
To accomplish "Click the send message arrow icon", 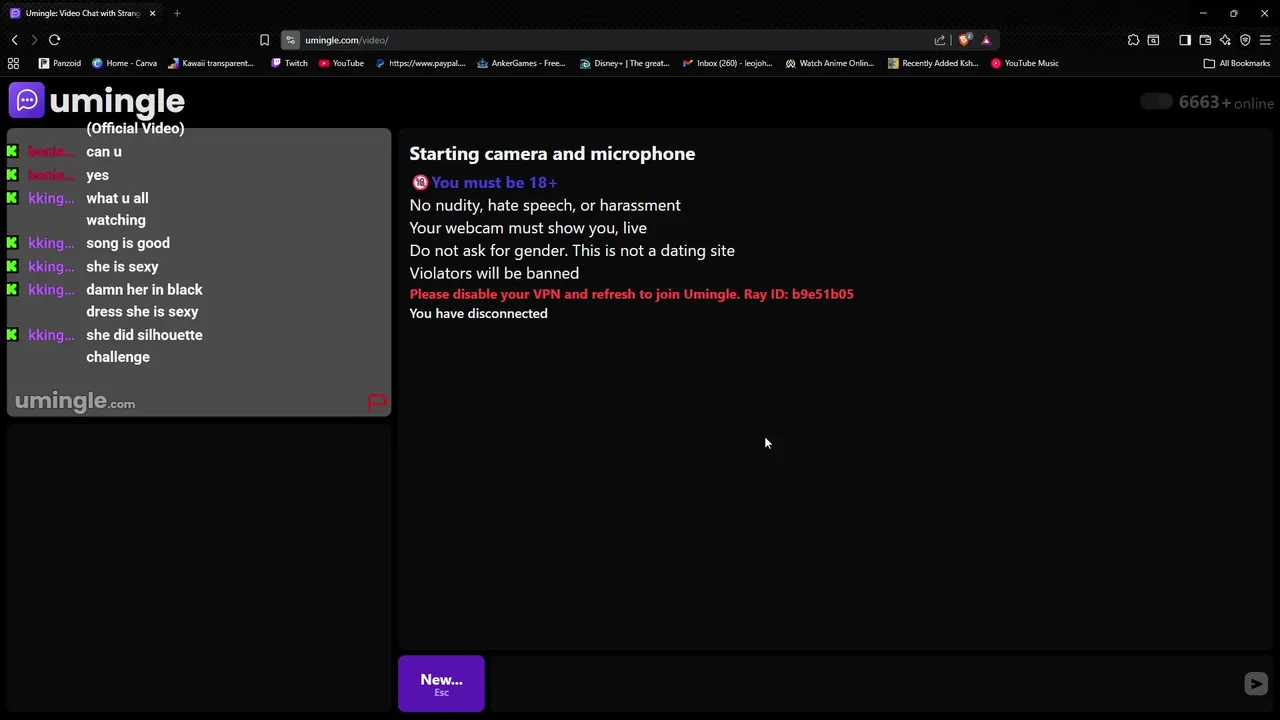I will click(x=1256, y=684).
